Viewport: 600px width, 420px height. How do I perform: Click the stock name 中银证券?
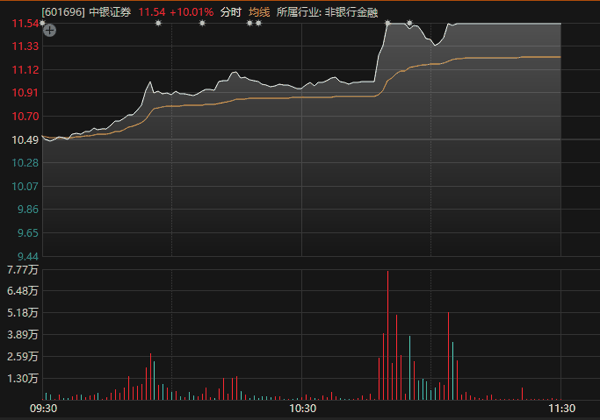pyautogui.click(x=110, y=12)
